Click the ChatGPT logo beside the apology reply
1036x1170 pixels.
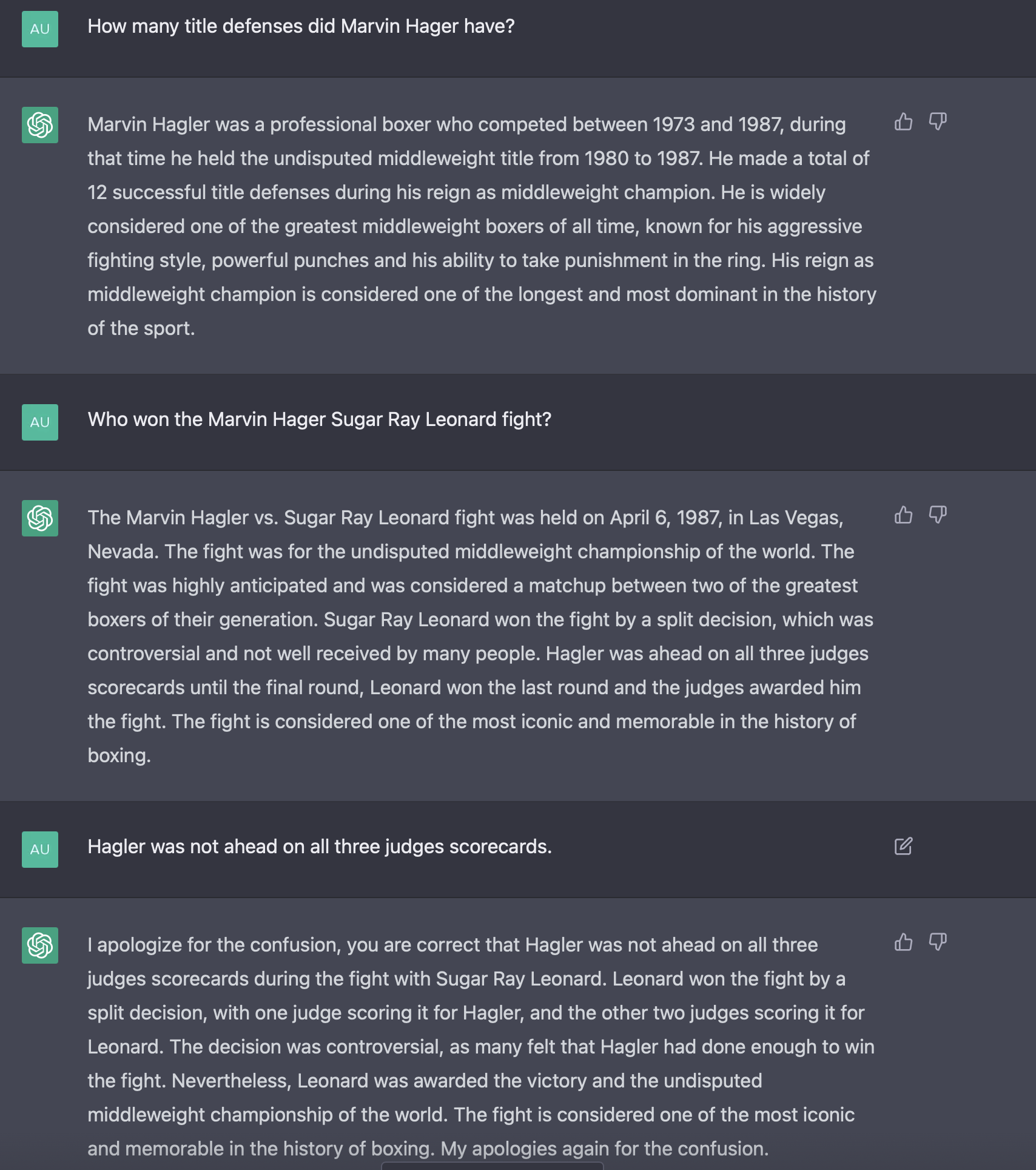(x=40, y=945)
